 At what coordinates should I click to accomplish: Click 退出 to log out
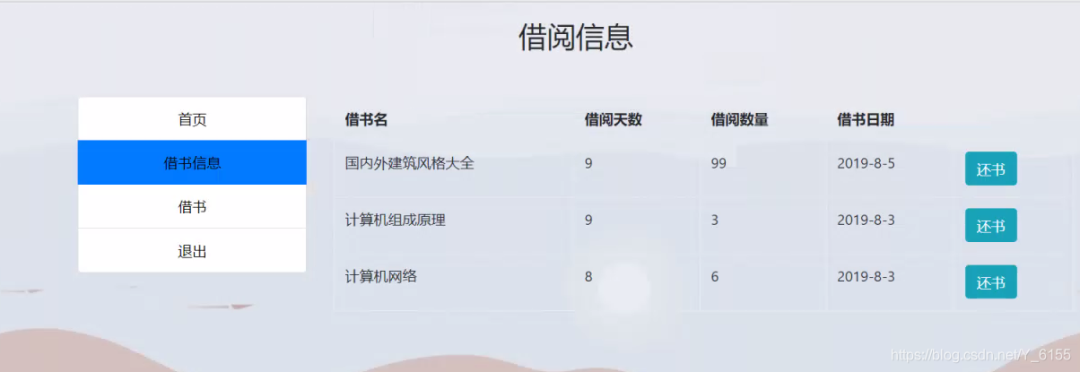[x=192, y=251]
